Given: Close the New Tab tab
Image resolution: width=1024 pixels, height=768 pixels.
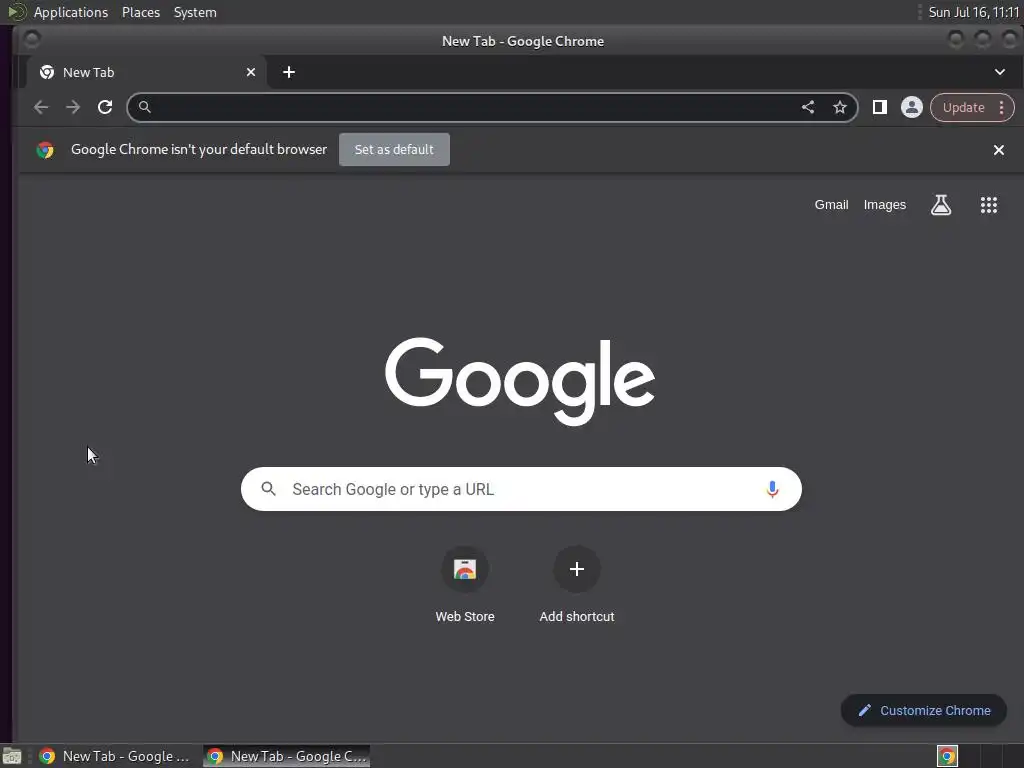Looking at the screenshot, I should [x=251, y=72].
